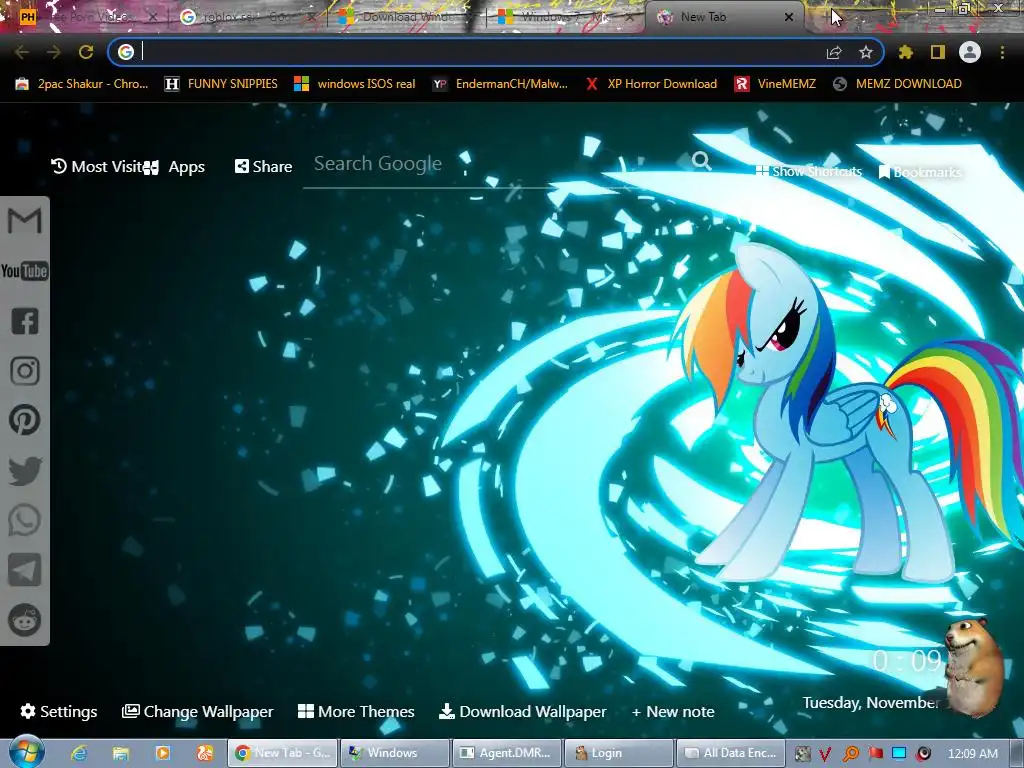The height and width of the screenshot is (768, 1024).
Task: Add a New note
Action: tap(673, 711)
